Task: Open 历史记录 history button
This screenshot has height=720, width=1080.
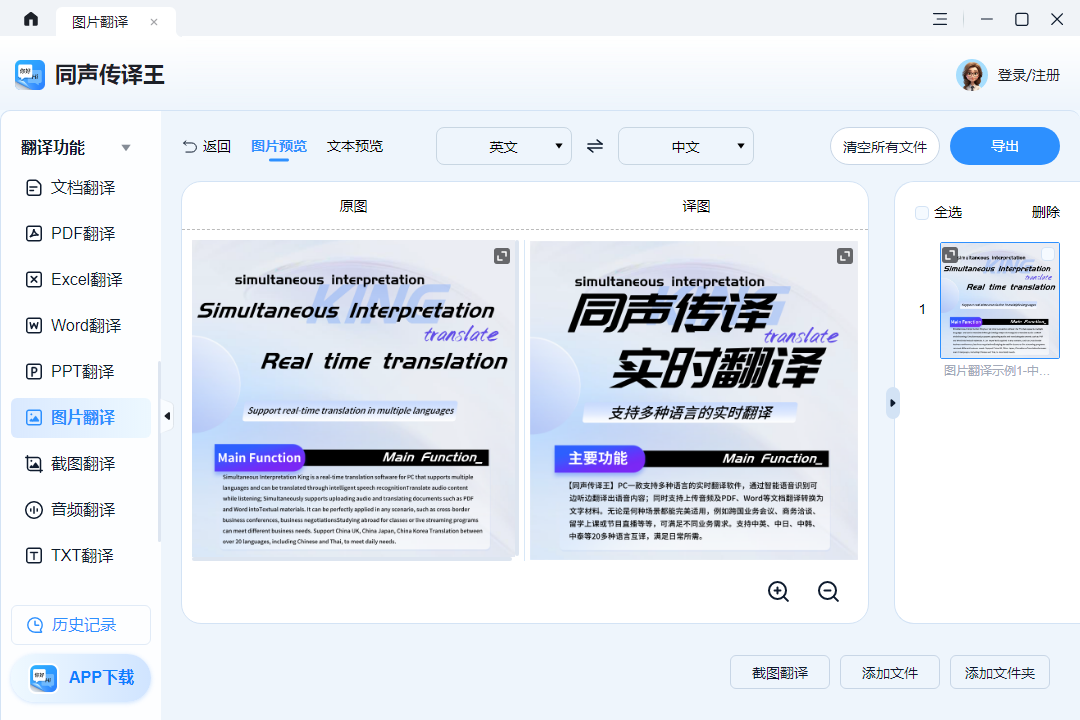Action: coord(81,625)
